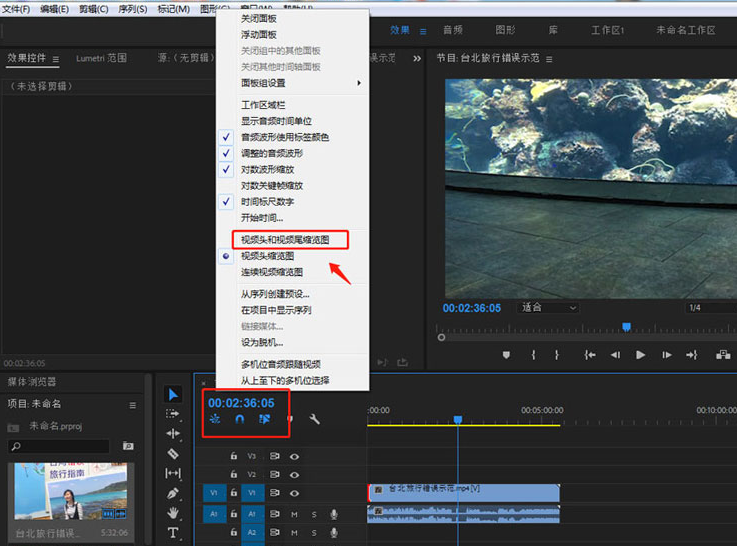Mute audio track A1
The width and height of the screenshot is (737, 546).
[295, 514]
